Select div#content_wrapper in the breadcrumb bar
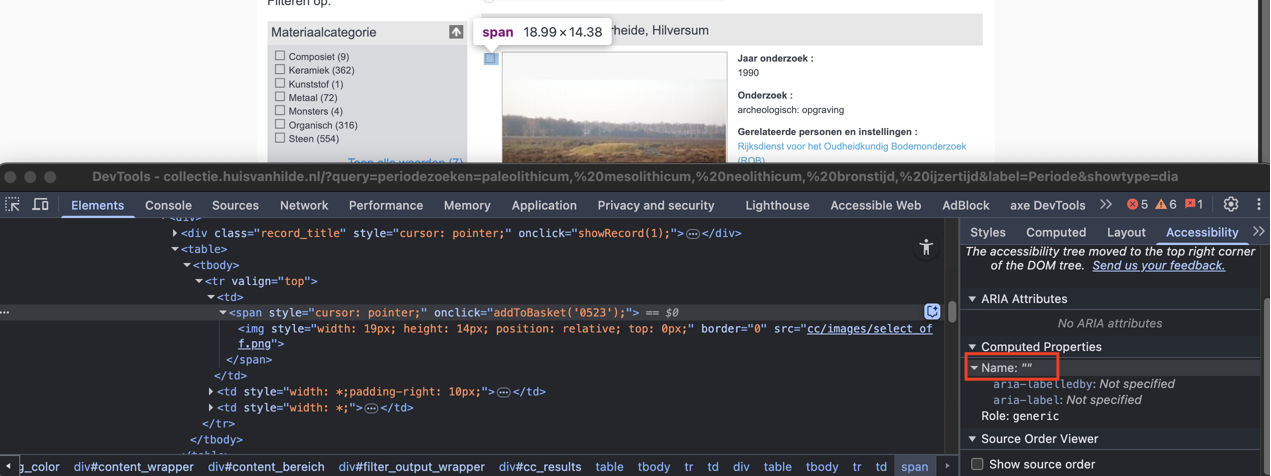 (133, 467)
